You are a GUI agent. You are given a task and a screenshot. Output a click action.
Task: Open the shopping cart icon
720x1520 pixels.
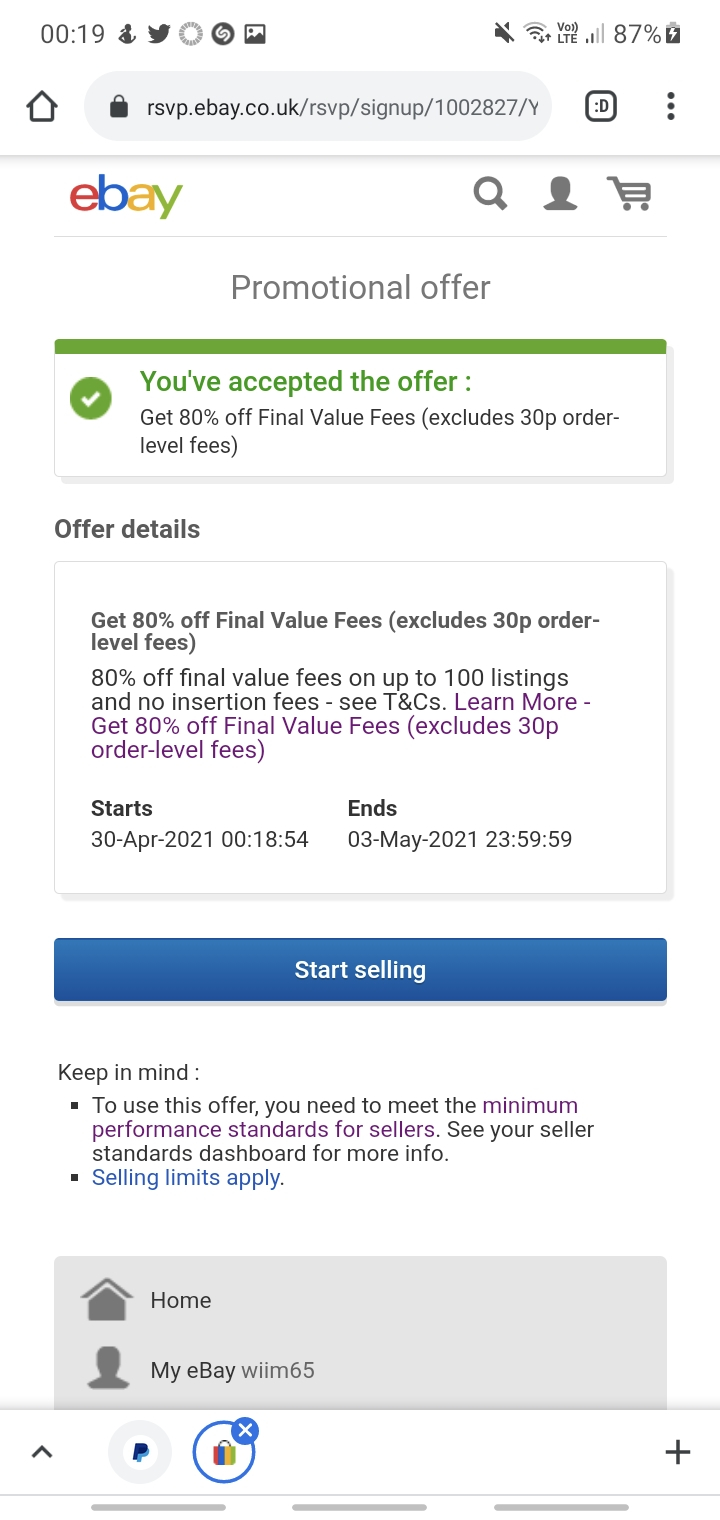[629, 193]
